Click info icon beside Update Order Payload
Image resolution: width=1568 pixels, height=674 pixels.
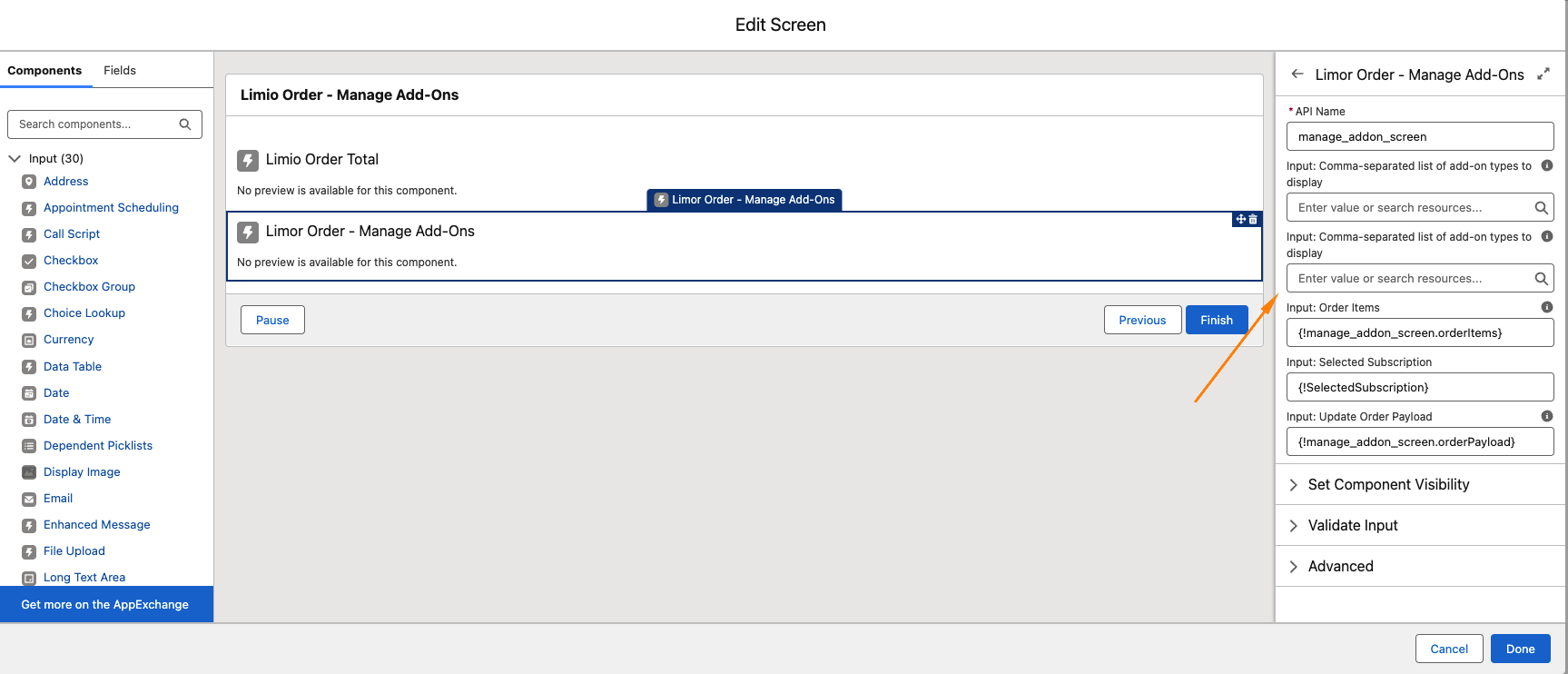(x=1547, y=416)
